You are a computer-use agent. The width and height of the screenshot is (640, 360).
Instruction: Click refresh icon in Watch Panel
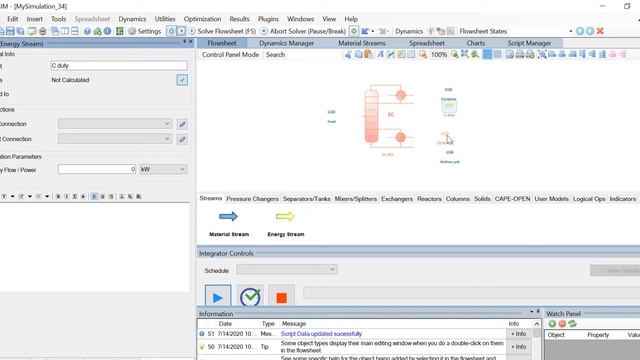tap(572, 324)
